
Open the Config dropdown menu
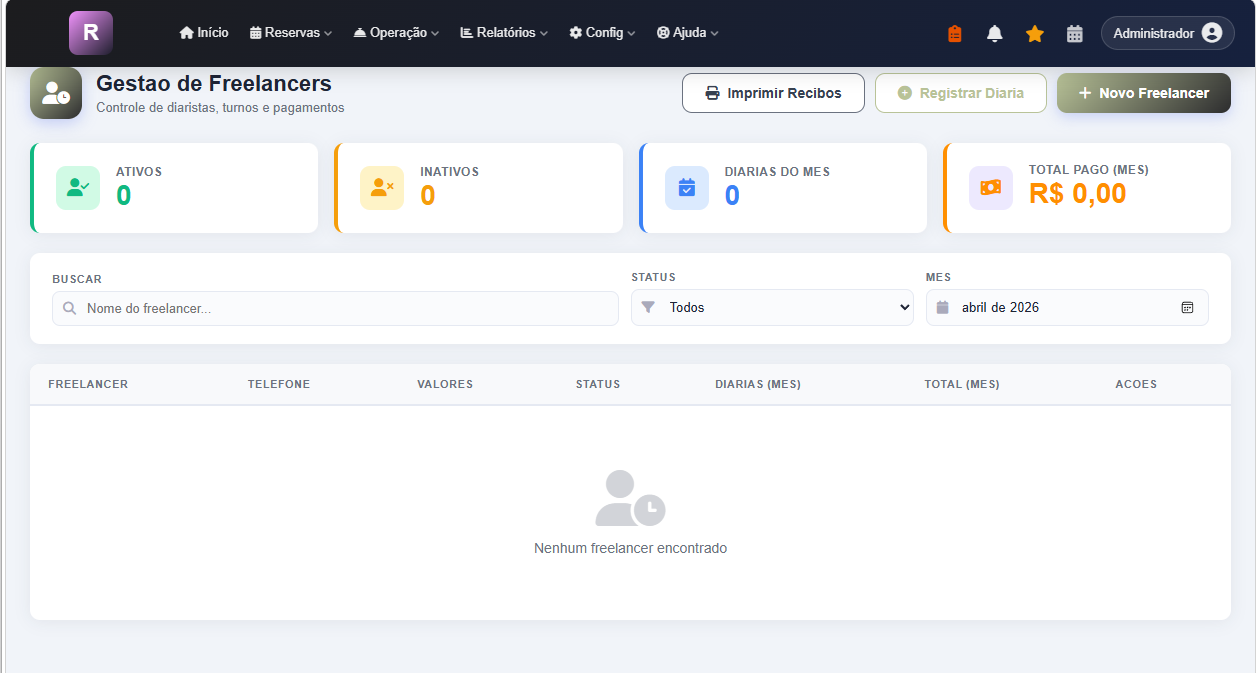tap(602, 33)
